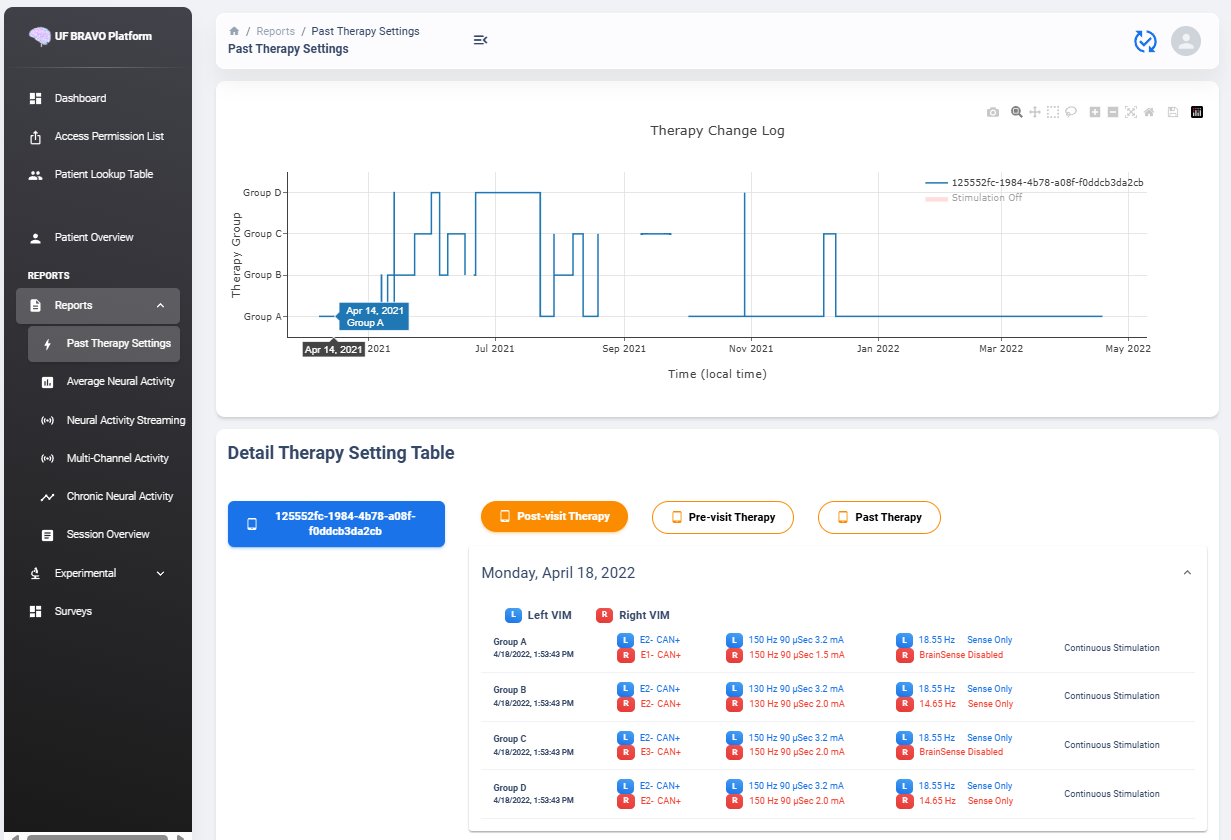Choose the Box Select chart tool
Screen dimensions: 1231x840
click(1052, 113)
